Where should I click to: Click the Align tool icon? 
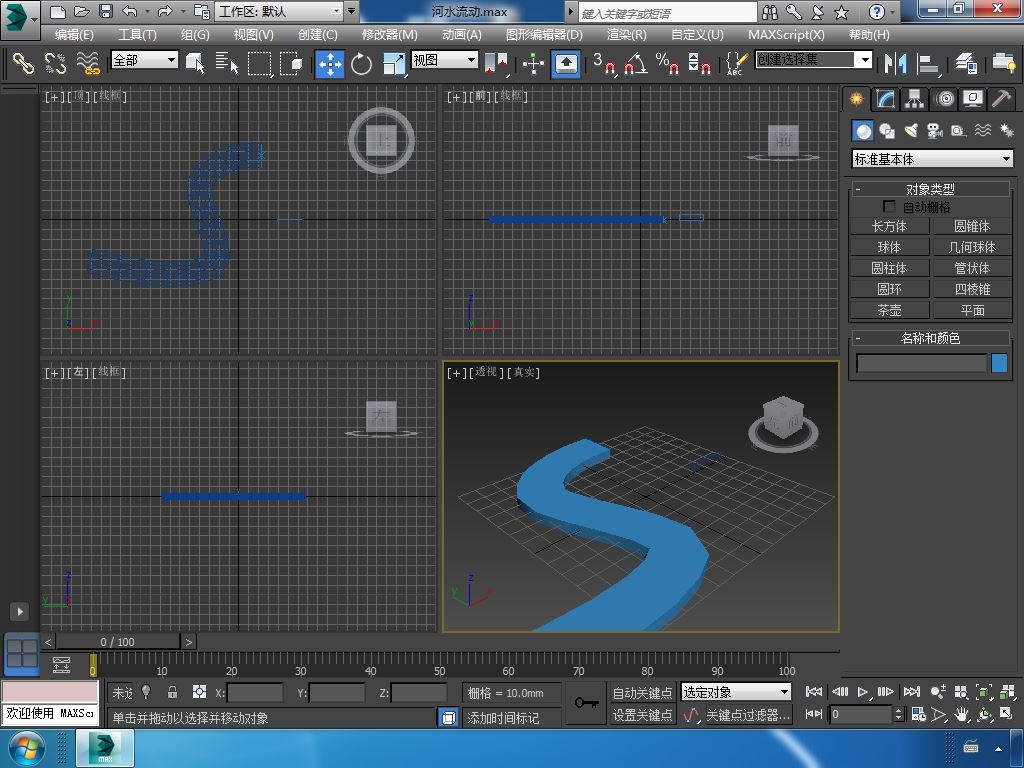[x=927, y=63]
